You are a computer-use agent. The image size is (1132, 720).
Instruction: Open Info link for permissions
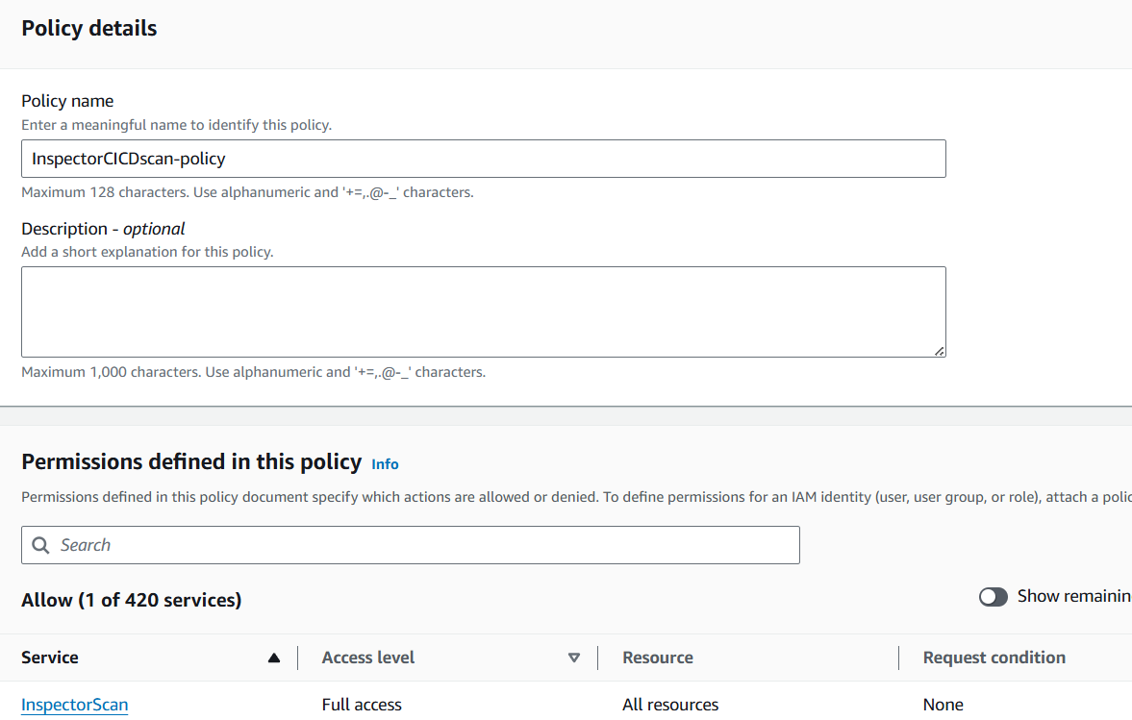385,464
